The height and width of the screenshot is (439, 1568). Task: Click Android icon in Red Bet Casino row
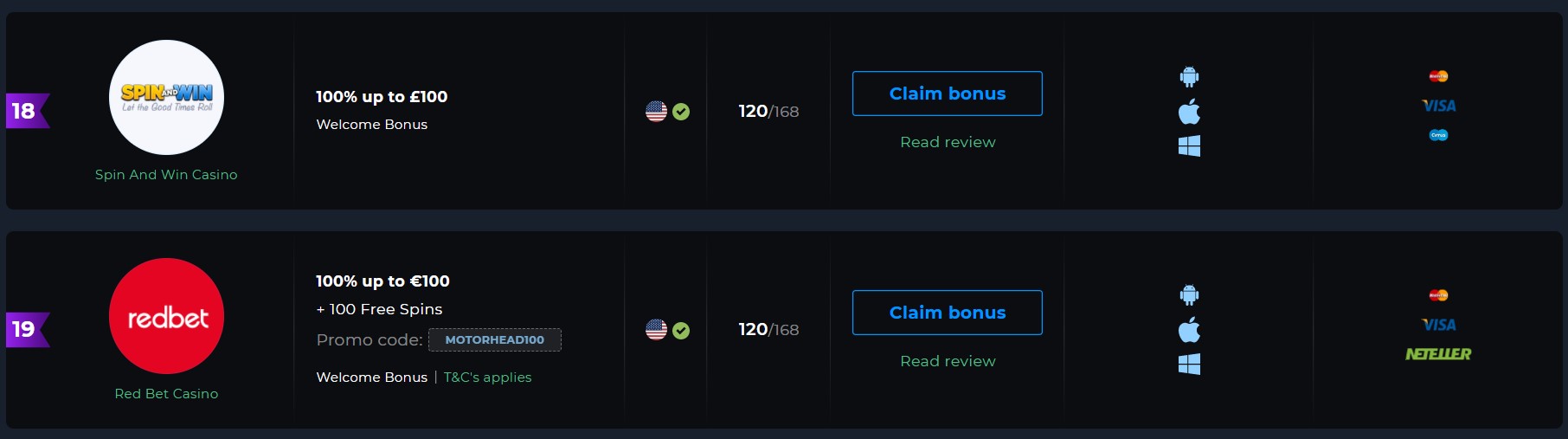[1189, 295]
